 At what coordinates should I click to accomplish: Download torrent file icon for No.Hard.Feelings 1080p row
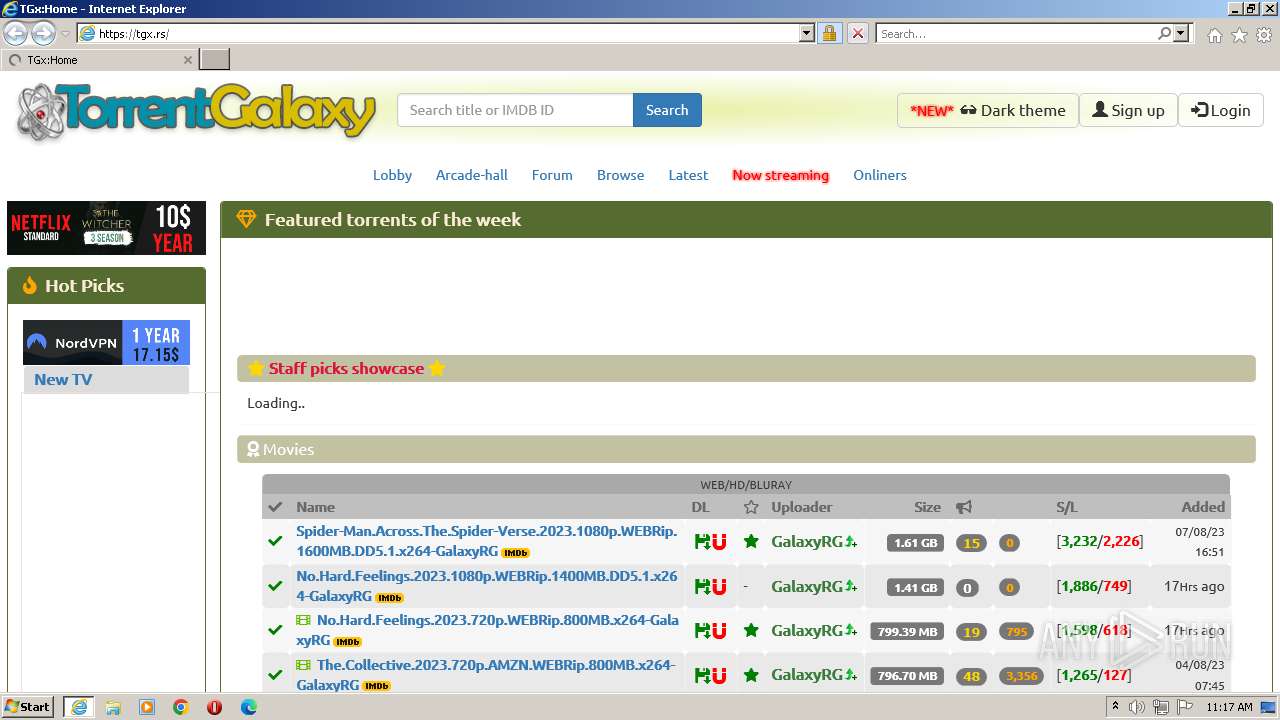(702, 587)
